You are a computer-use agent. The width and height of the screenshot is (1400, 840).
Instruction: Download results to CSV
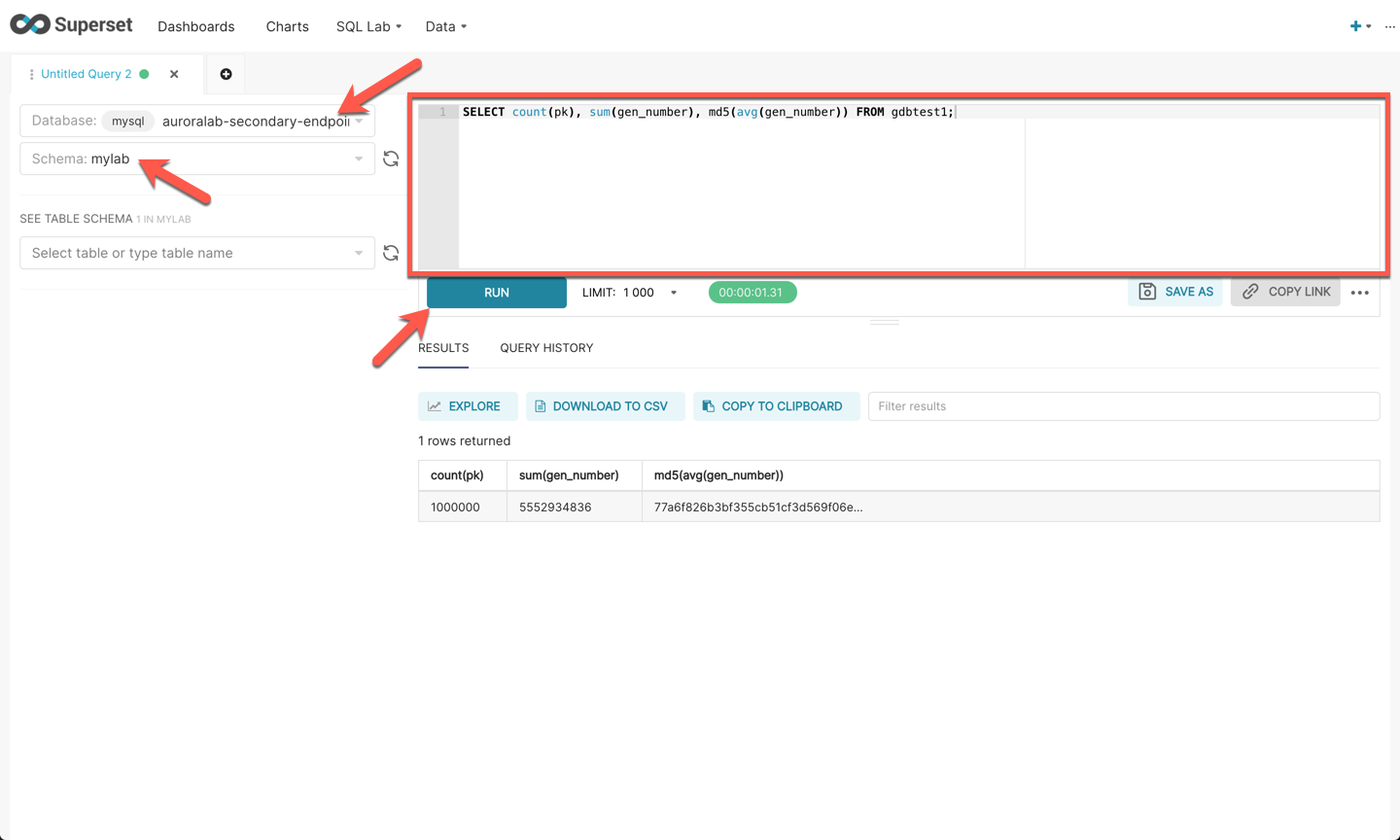click(x=605, y=406)
